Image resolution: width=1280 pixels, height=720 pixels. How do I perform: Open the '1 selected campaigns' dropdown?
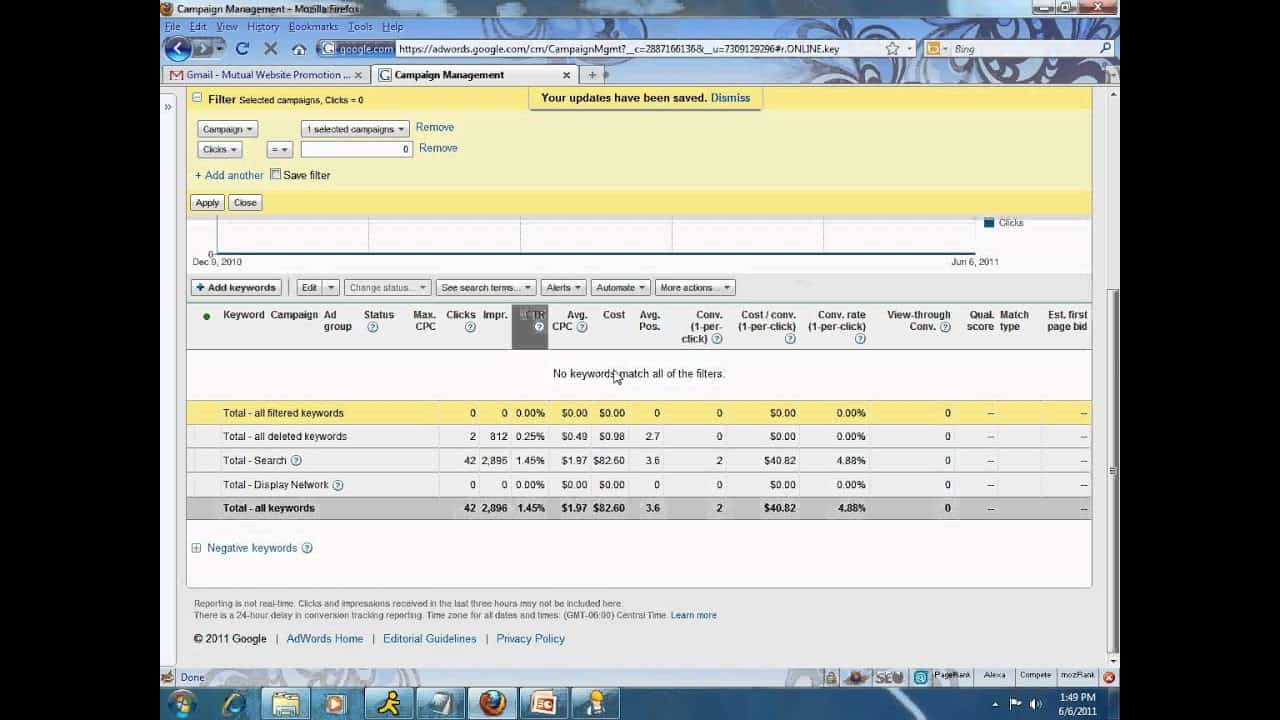(x=355, y=129)
